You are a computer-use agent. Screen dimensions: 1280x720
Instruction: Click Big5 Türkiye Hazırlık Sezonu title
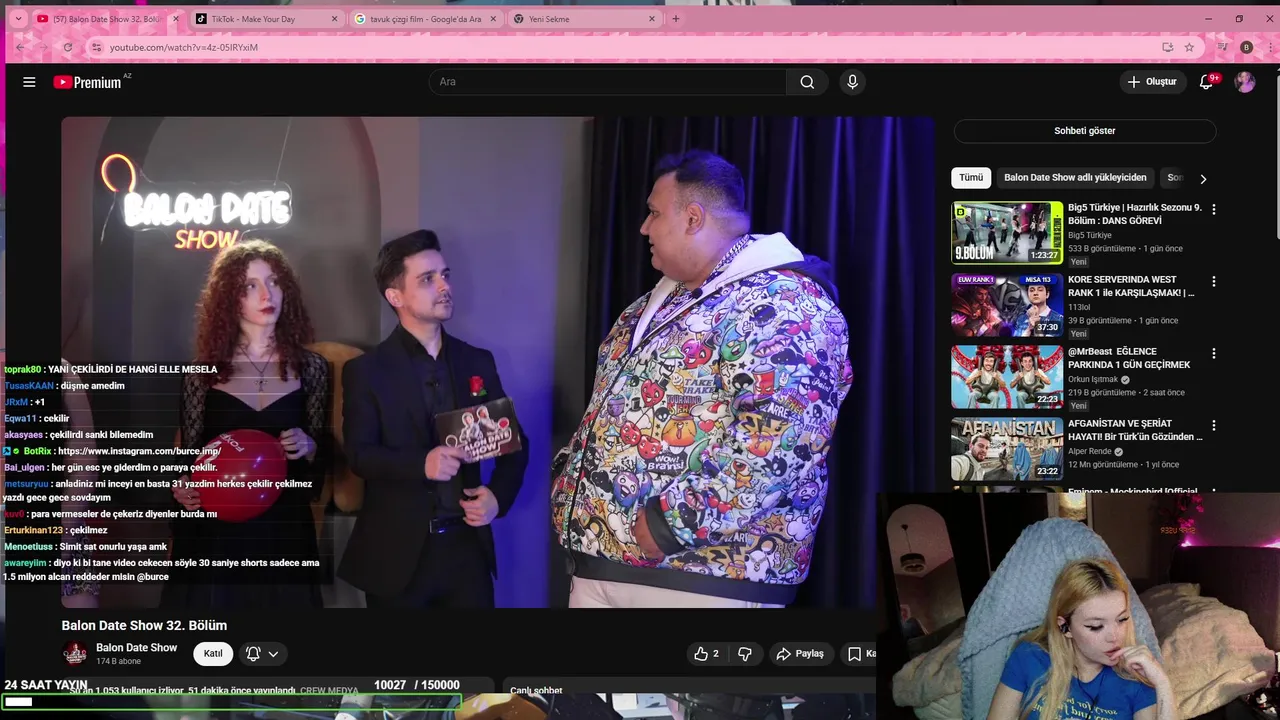click(x=1135, y=214)
